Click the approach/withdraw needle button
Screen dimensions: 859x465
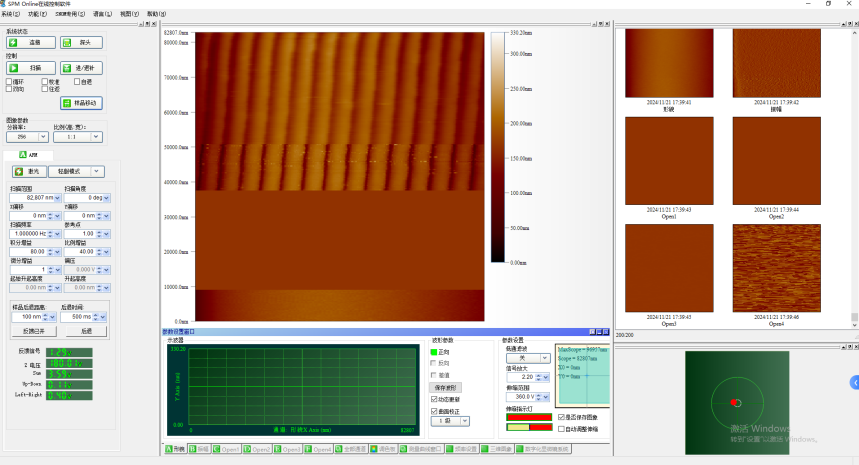coord(81,68)
